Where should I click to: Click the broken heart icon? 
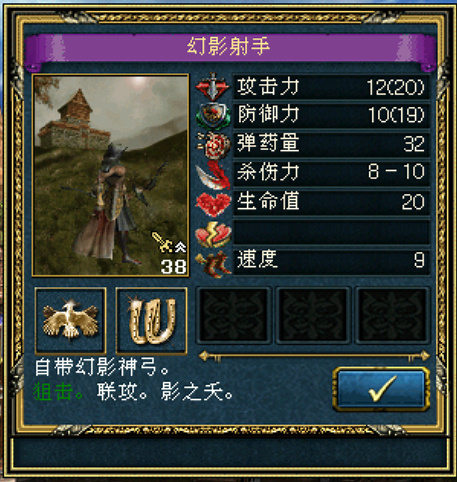pos(213,232)
